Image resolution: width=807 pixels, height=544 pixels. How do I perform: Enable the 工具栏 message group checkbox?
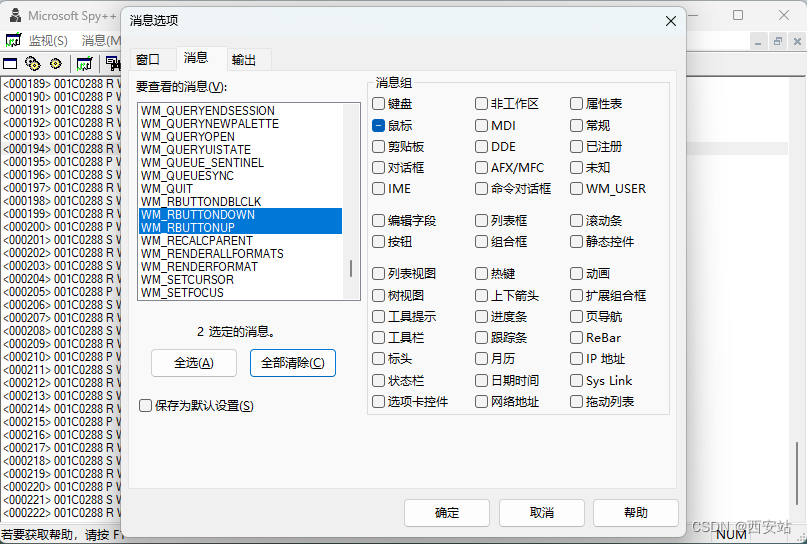(x=378, y=338)
